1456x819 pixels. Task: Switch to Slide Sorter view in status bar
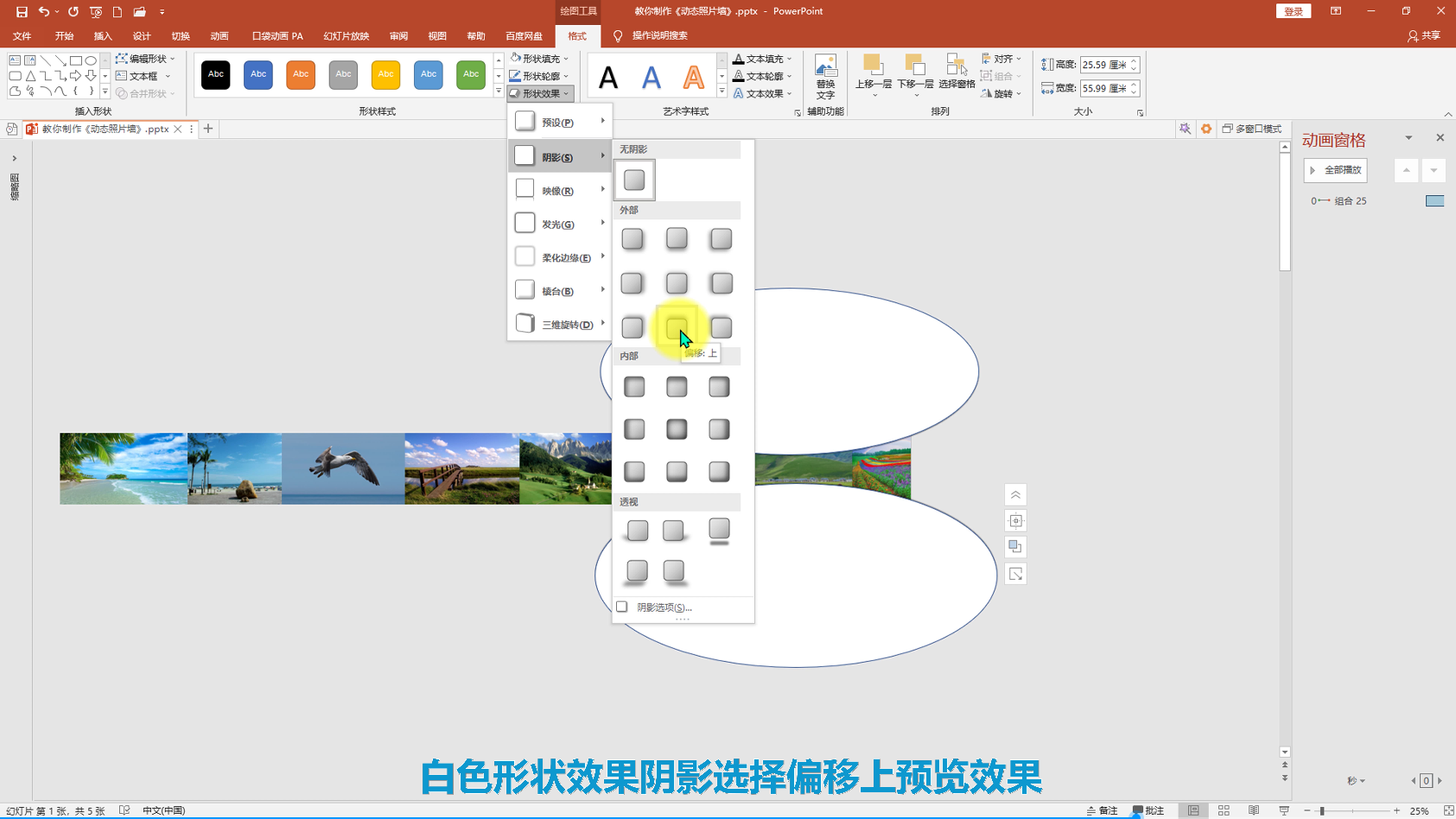tap(1224, 810)
